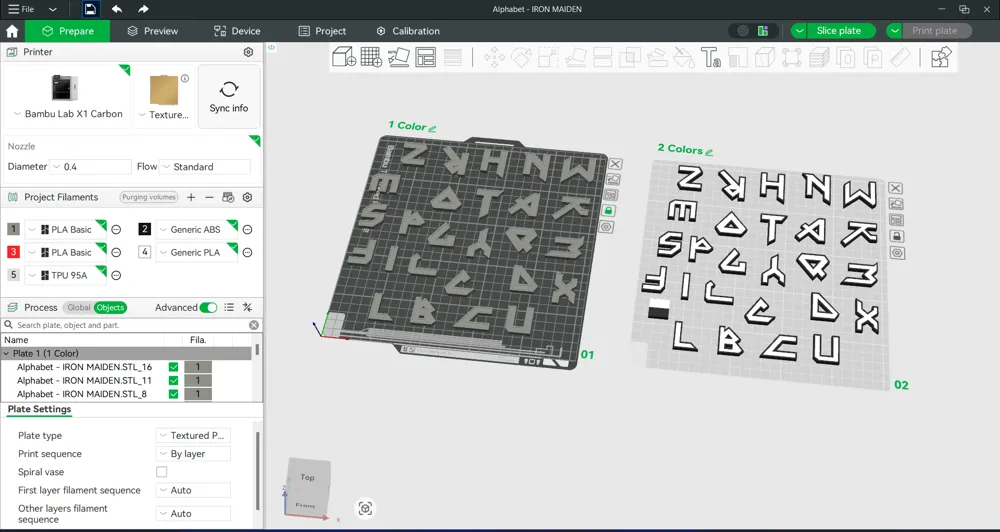
Task: Open filament 2 Generic ABS dropdown
Action: (196, 230)
